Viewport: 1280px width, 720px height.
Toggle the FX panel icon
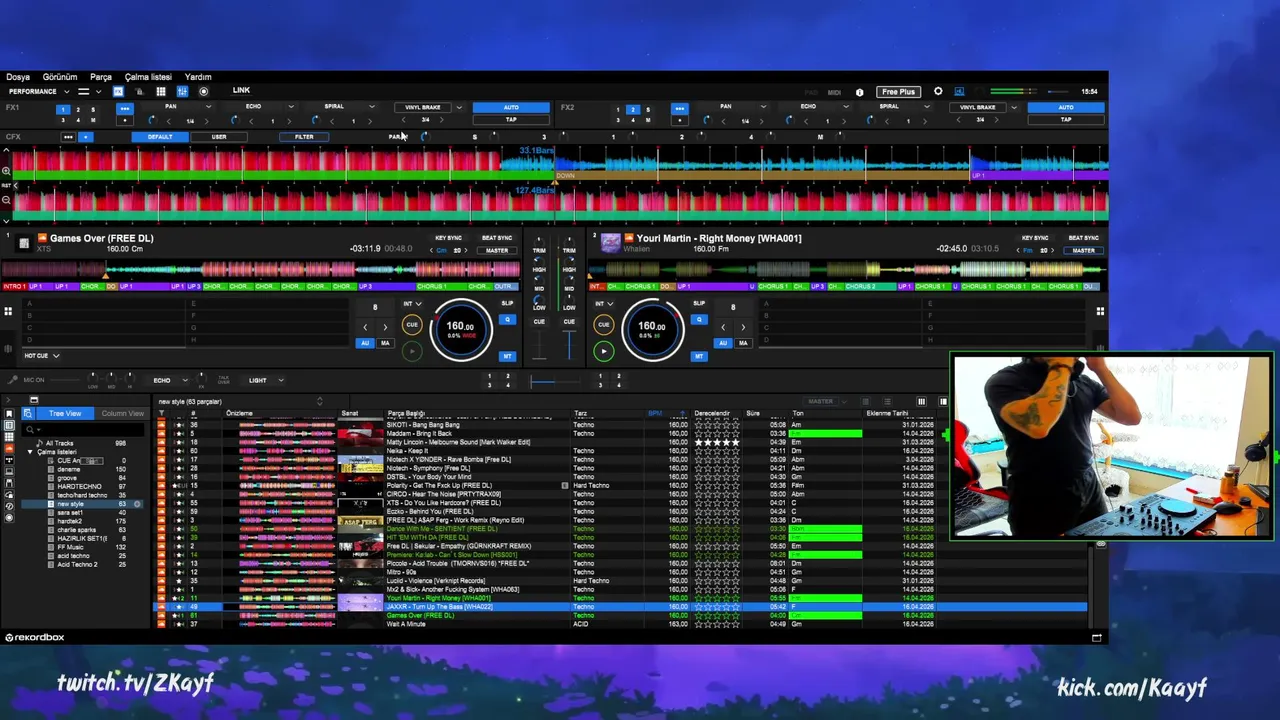[x=118, y=91]
